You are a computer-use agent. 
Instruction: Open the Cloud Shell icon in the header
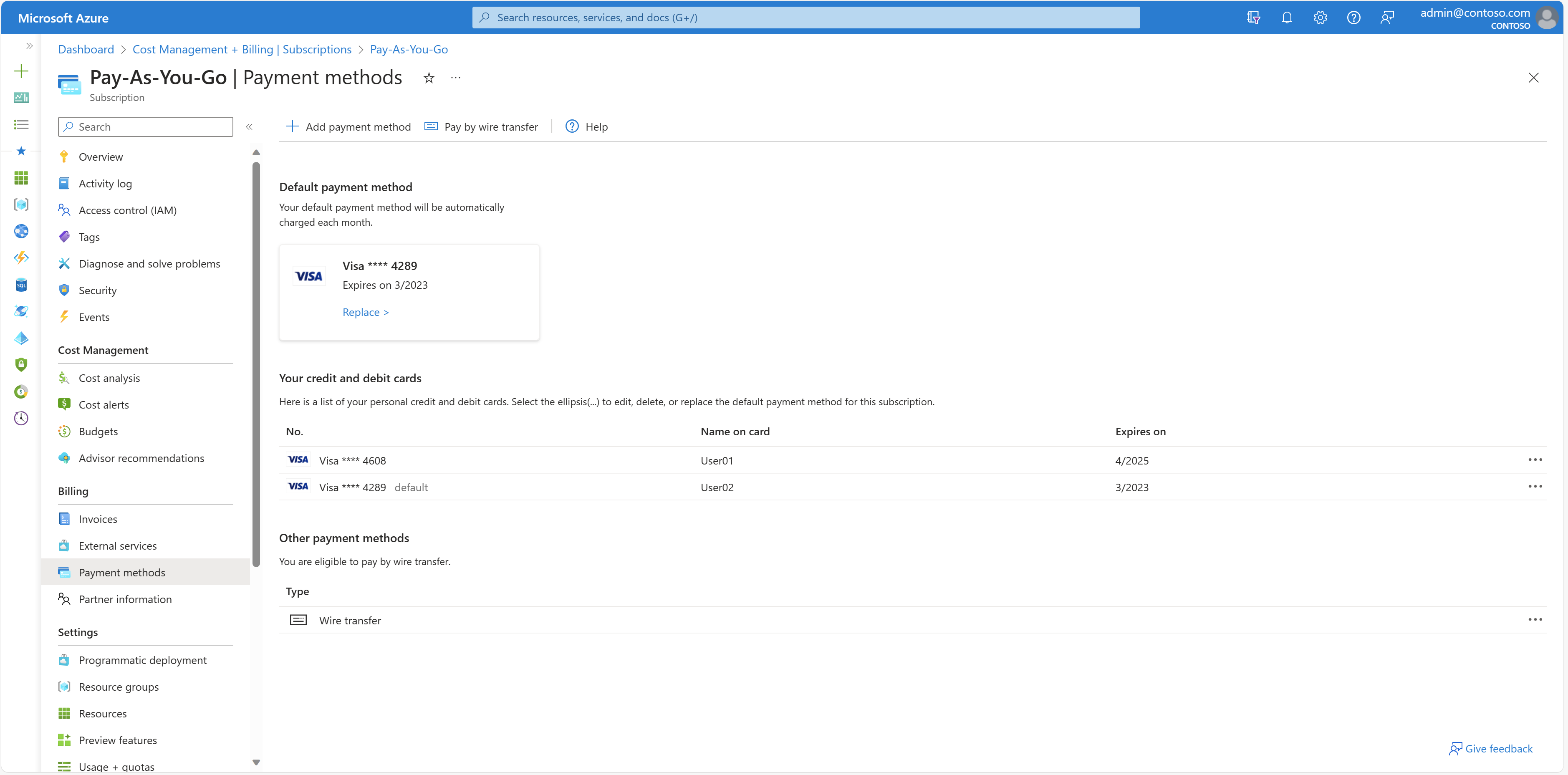point(1253,18)
